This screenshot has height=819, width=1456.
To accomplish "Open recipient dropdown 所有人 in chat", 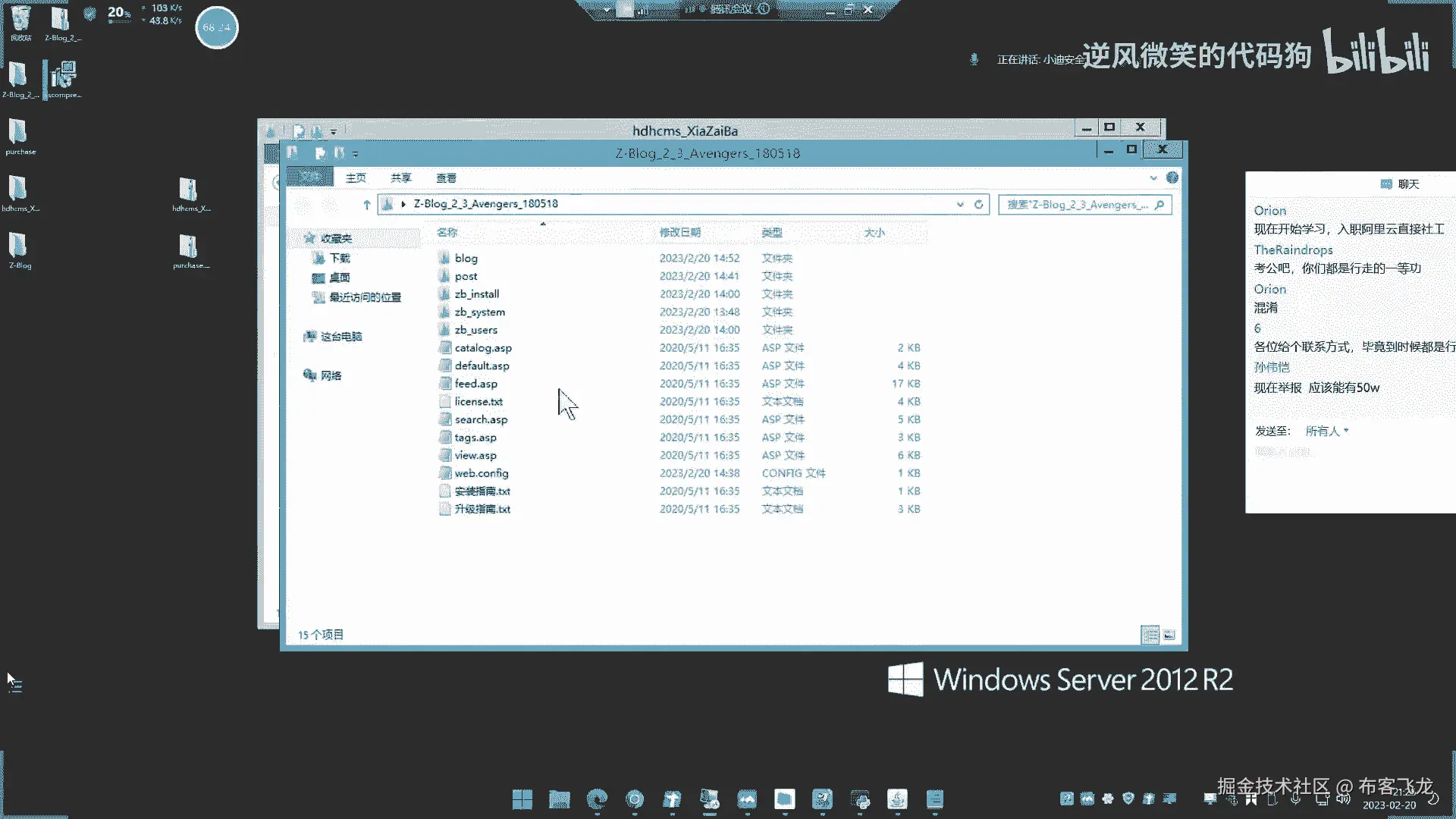I will point(1326,431).
